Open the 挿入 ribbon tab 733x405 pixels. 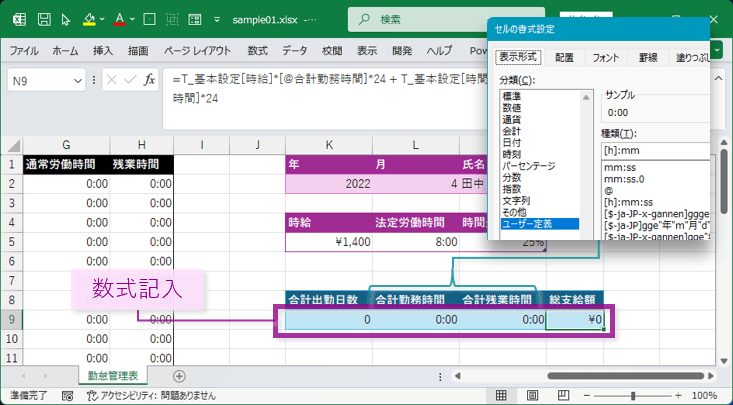(x=103, y=51)
